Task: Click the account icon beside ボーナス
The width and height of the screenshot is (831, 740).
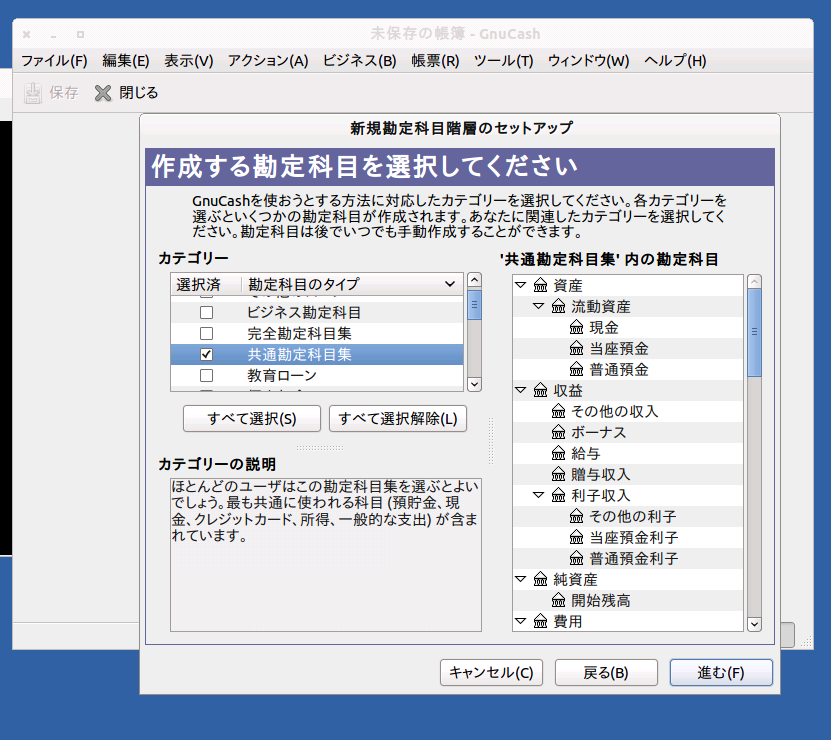Action: pos(558,433)
